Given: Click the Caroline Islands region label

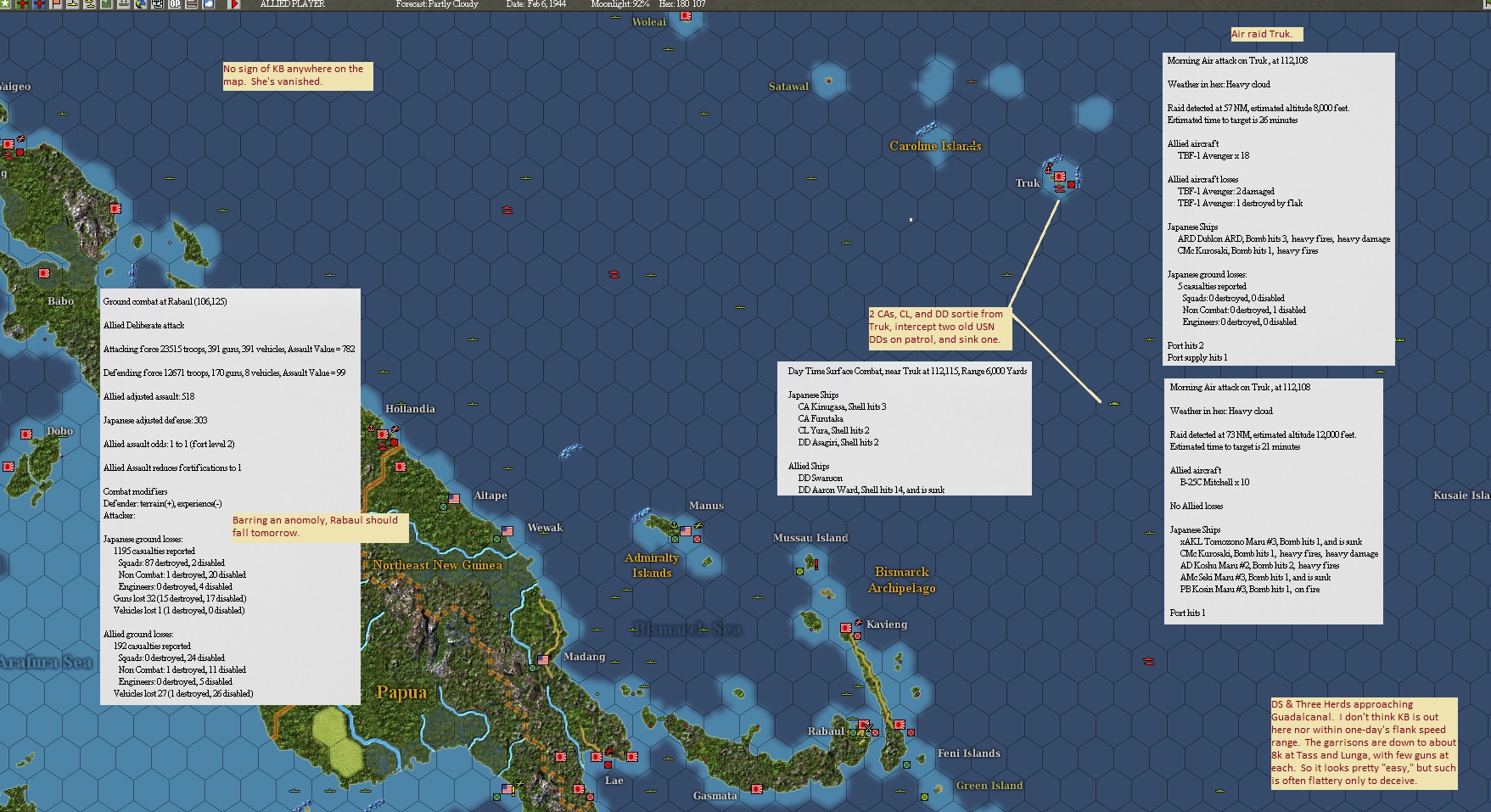Looking at the screenshot, I should point(935,146).
